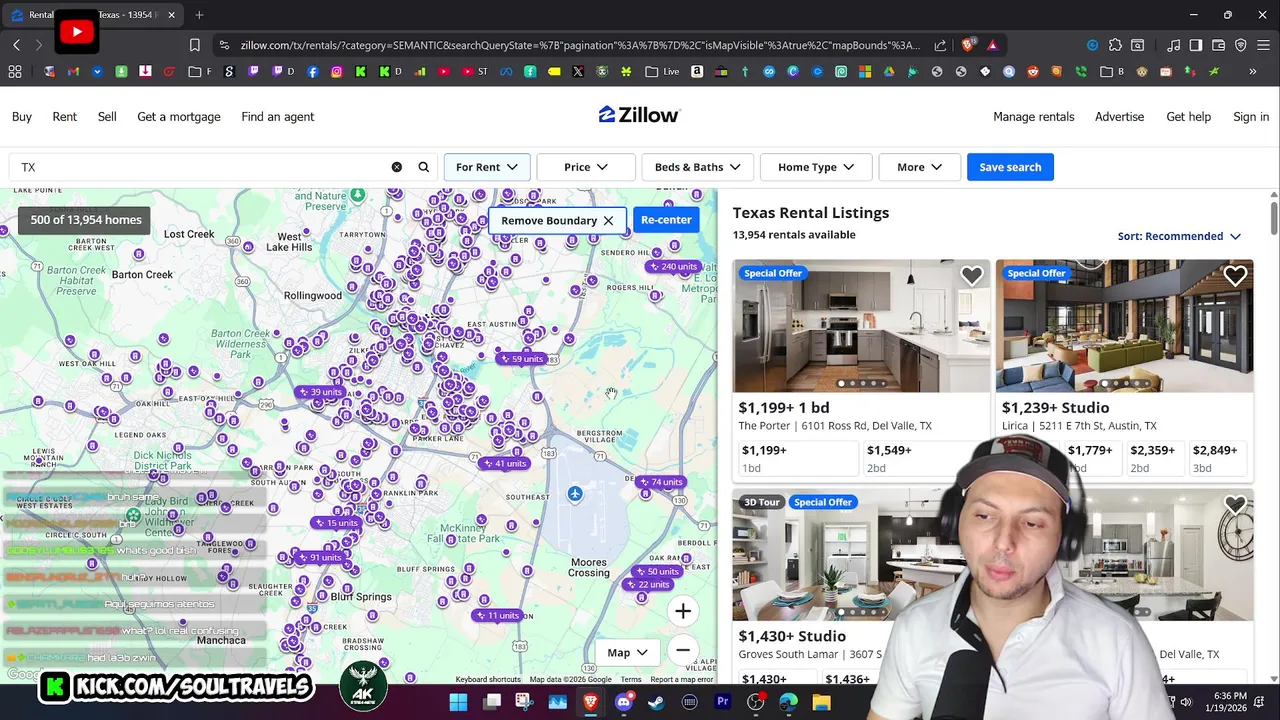Select the 59 units map marker
This screenshot has width=1280, height=720.
(x=521, y=359)
